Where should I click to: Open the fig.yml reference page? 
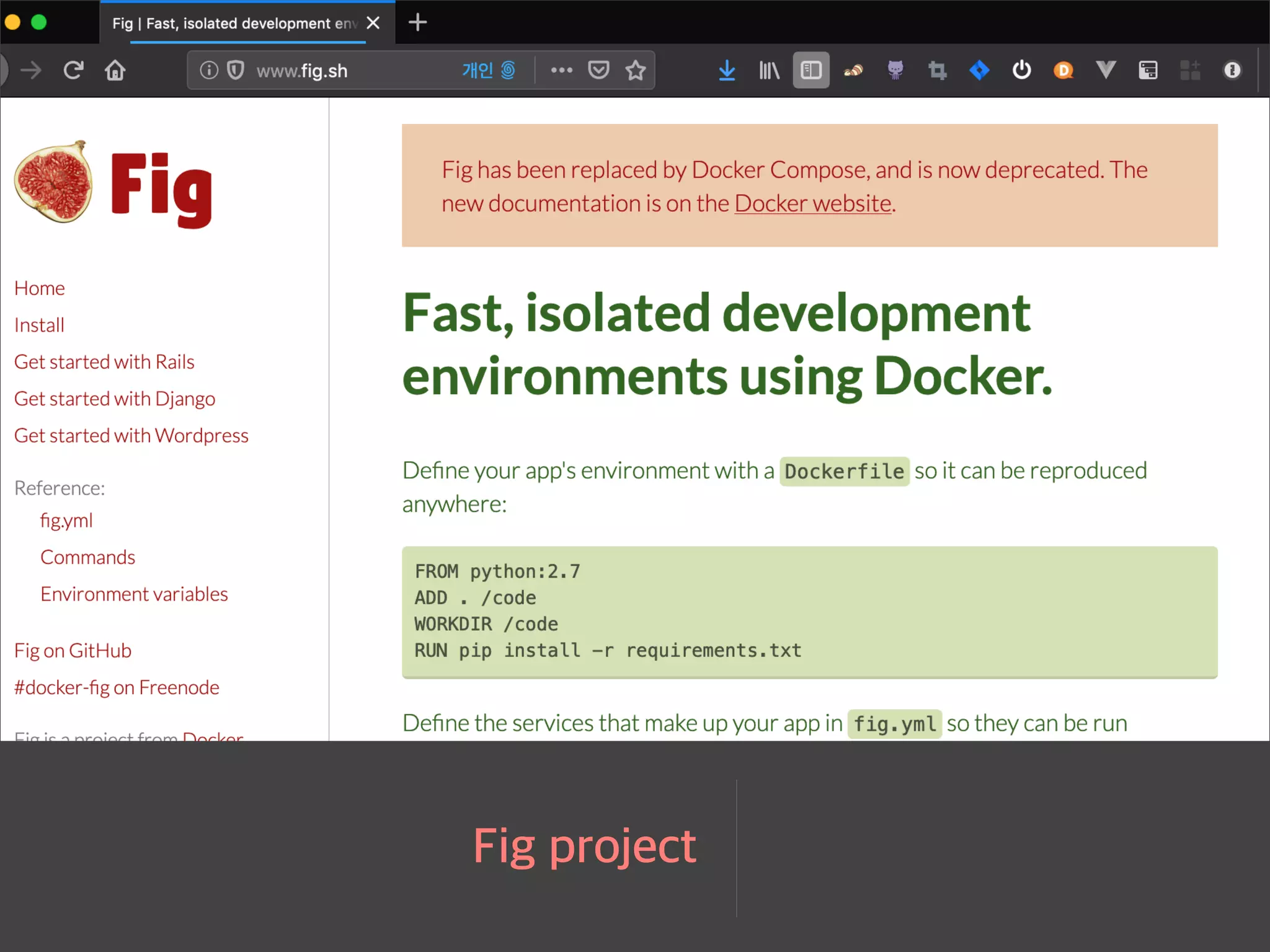point(66,521)
